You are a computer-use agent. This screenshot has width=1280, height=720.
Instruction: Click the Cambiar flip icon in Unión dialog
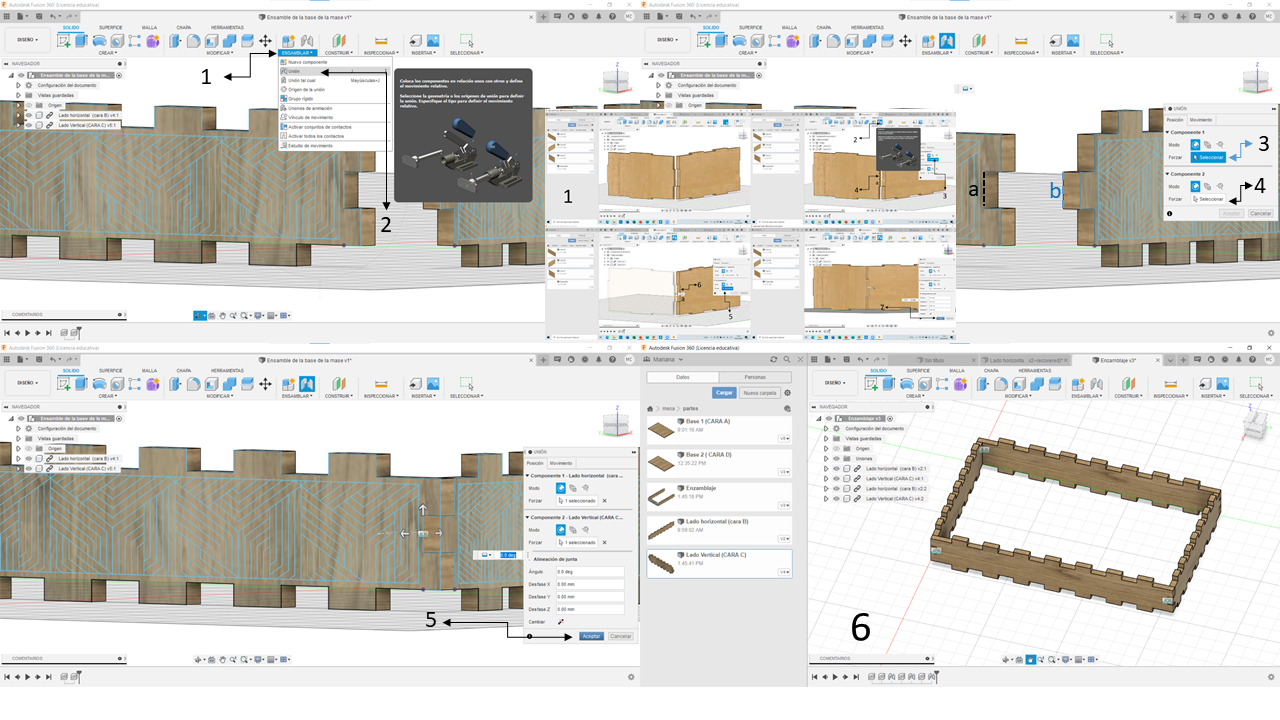click(561, 622)
